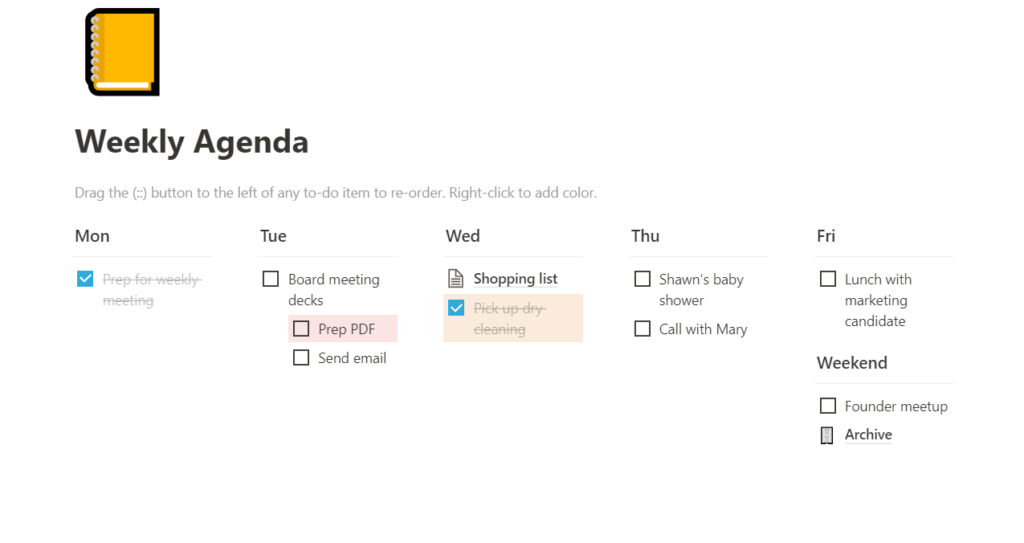Image resolution: width=1024 pixels, height=543 pixels.
Task: Click the Shopping list document icon
Action: pos(456,279)
